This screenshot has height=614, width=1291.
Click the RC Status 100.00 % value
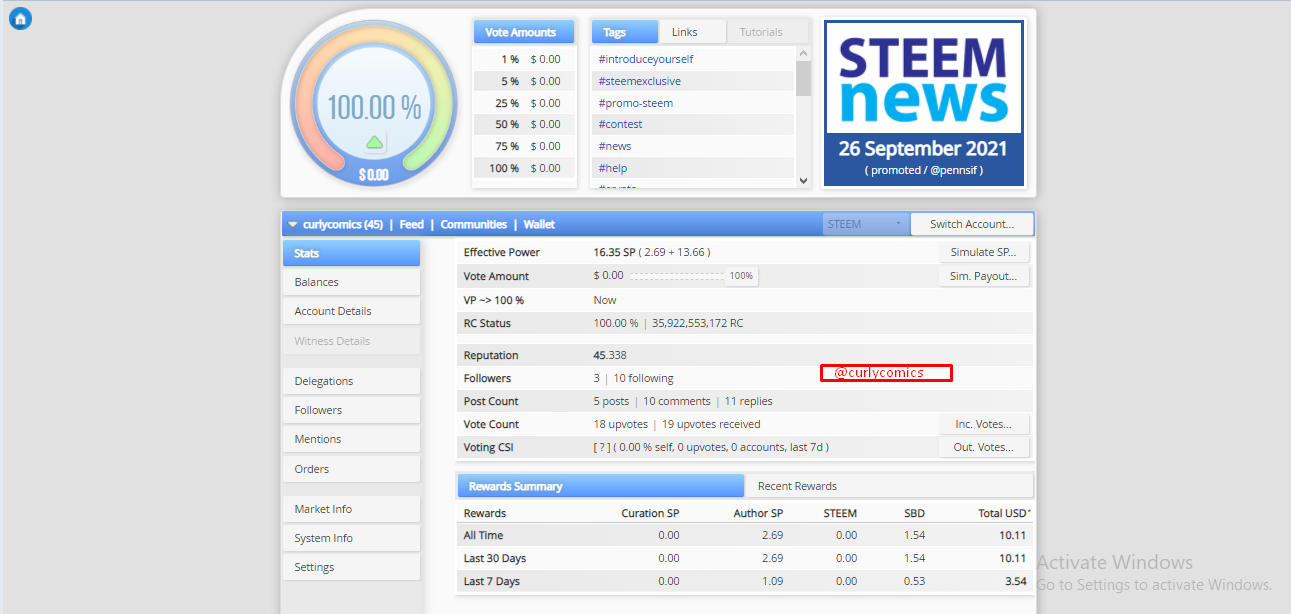click(615, 323)
